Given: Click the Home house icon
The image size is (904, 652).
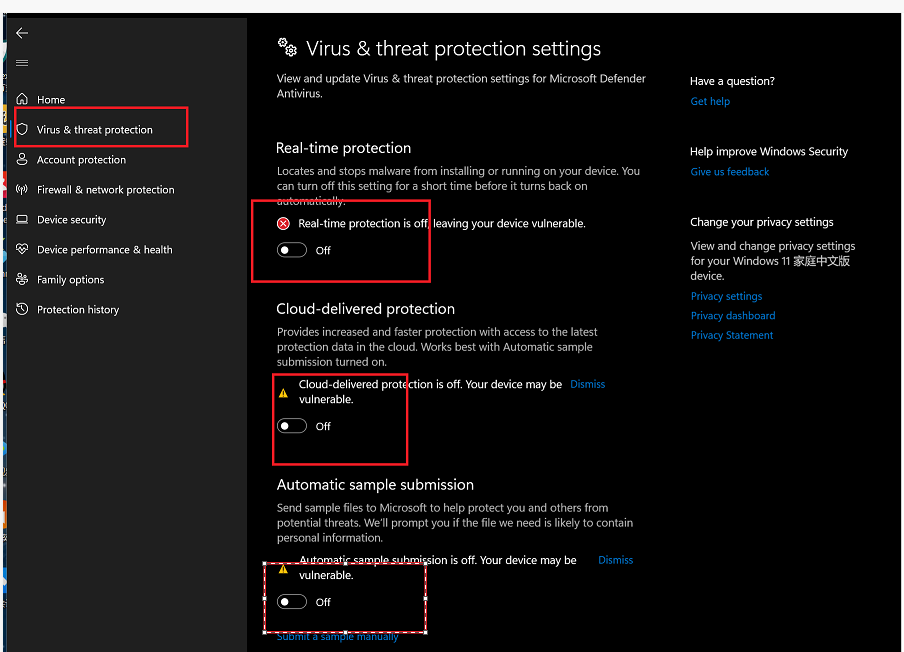Looking at the screenshot, I should coord(23,99).
